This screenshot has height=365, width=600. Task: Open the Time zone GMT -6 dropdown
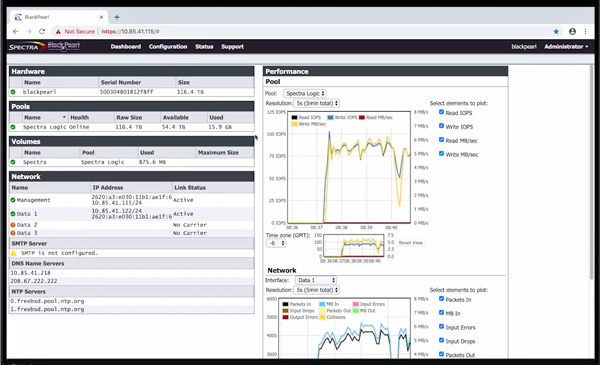(x=276, y=243)
